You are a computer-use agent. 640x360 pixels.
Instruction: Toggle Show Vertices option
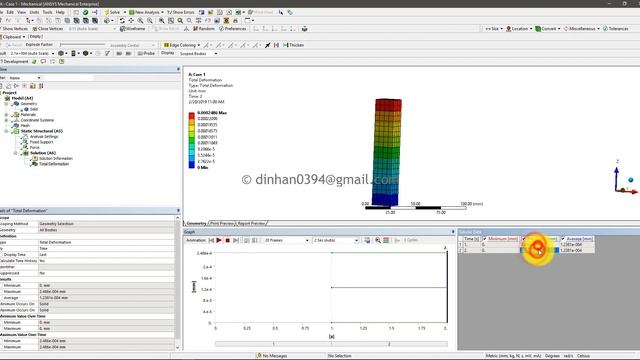[14, 29]
